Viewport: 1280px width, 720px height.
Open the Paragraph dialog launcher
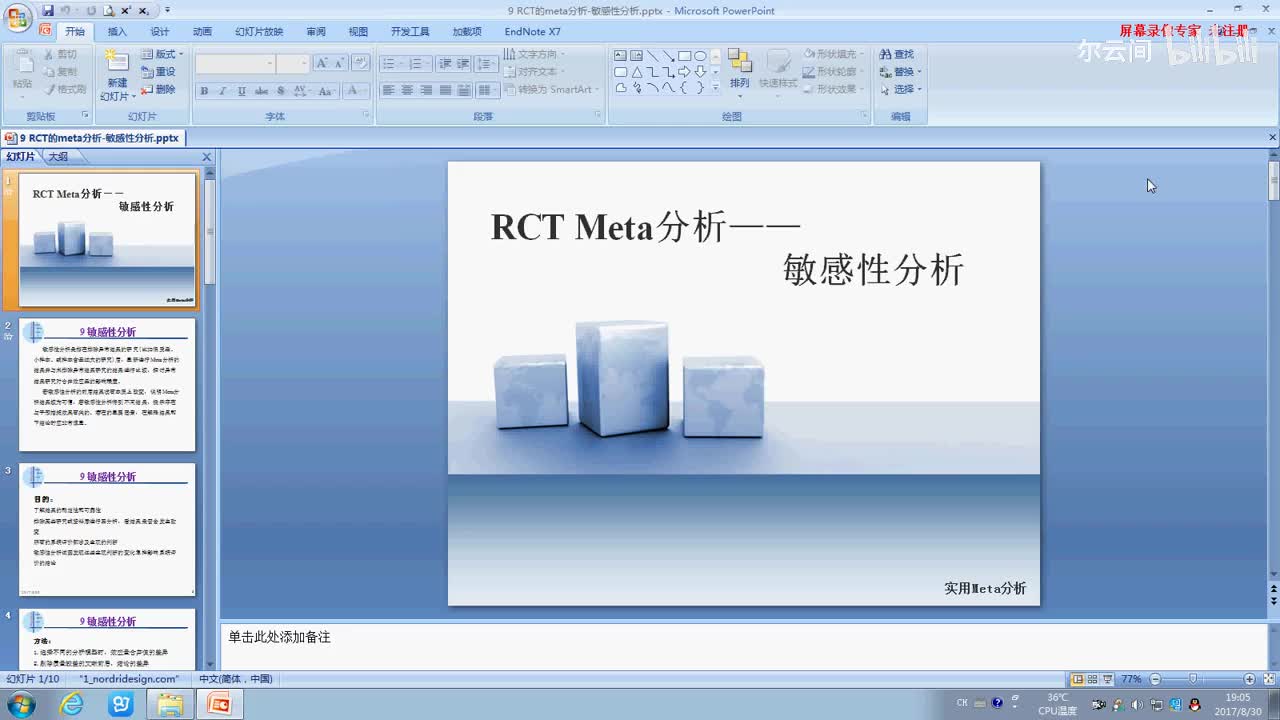(598, 115)
